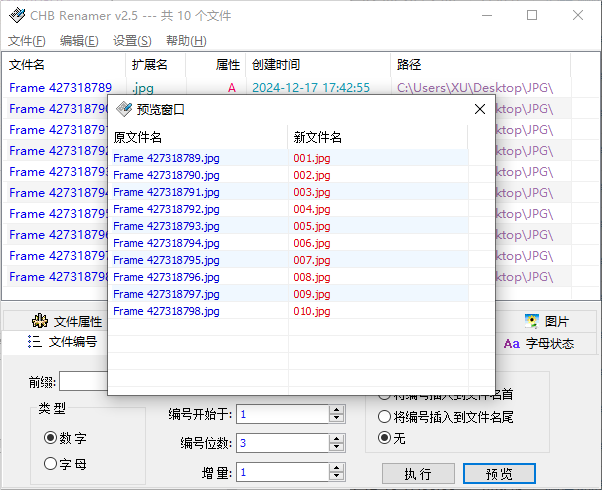The height and width of the screenshot is (490, 602).
Task: Open the 文件(F) menu
Action: tap(27, 41)
